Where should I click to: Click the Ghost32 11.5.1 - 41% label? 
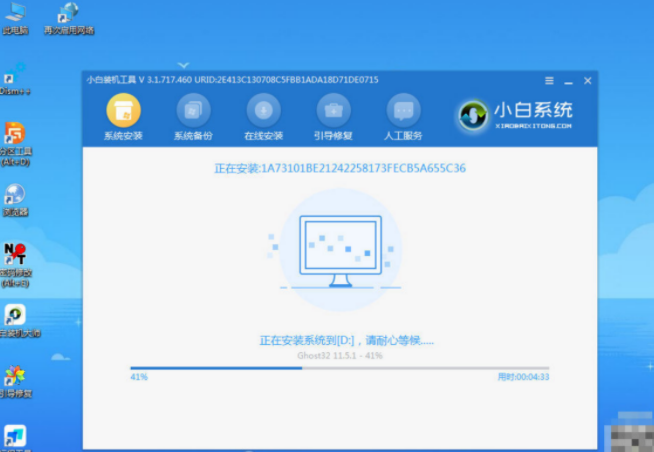pos(340,356)
